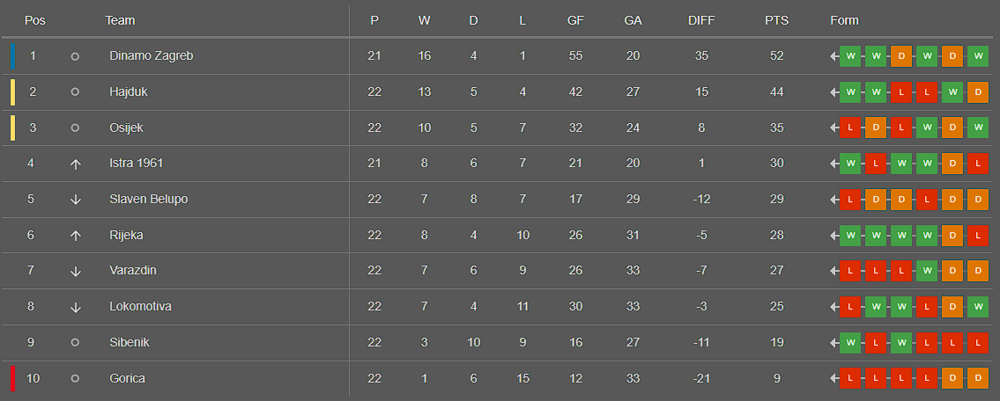Open the Dinamo Zagreb team link
Image resolution: width=1000 pixels, height=401 pixels.
tap(151, 56)
